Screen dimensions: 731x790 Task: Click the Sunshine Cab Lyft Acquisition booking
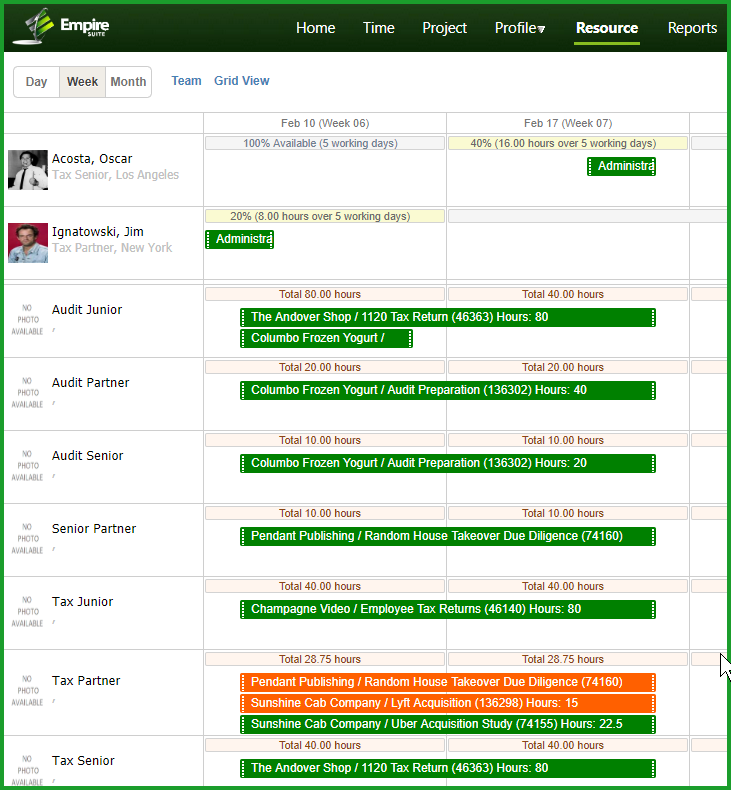(448, 703)
